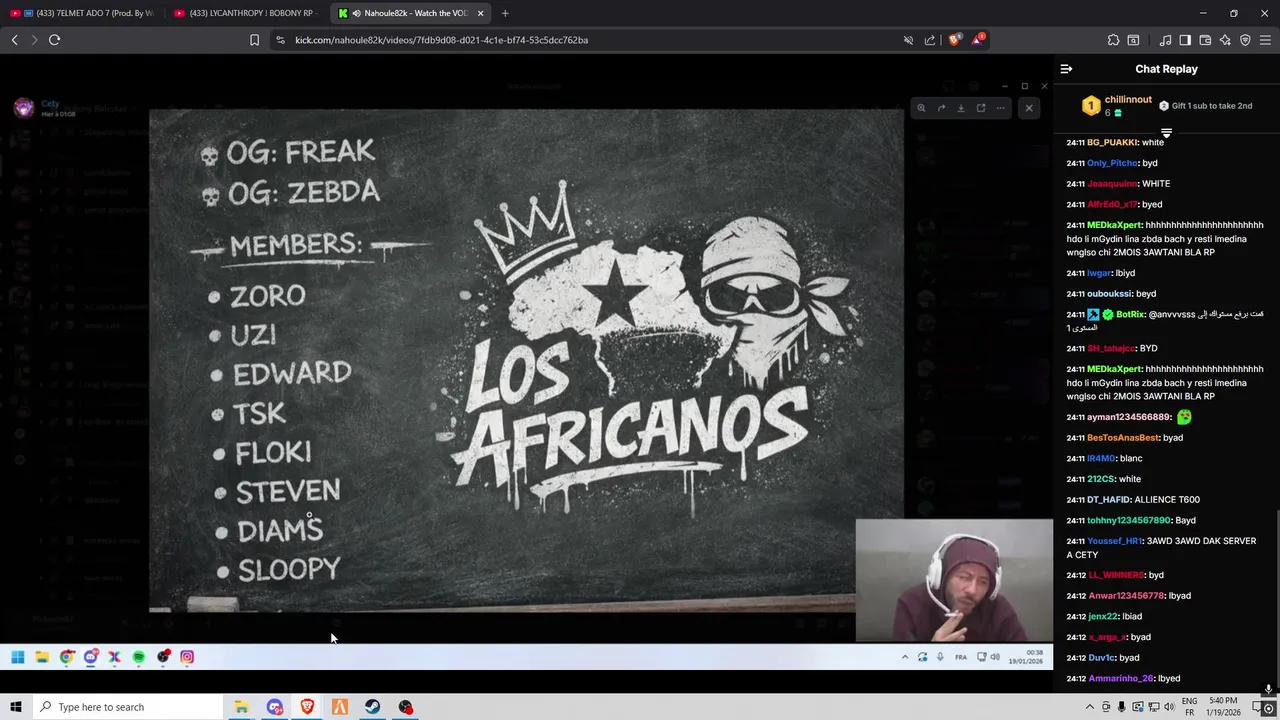The height and width of the screenshot is (720, 1280).
Task: Click the URL address field
Action: tap(590, 40)
